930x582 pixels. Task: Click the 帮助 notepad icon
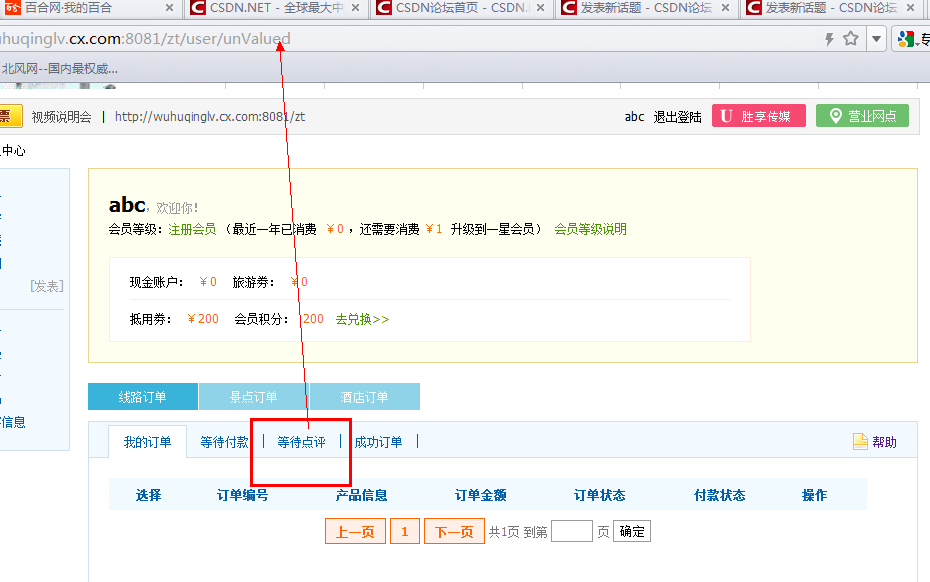pyautogui.click(x=860, y=441)
